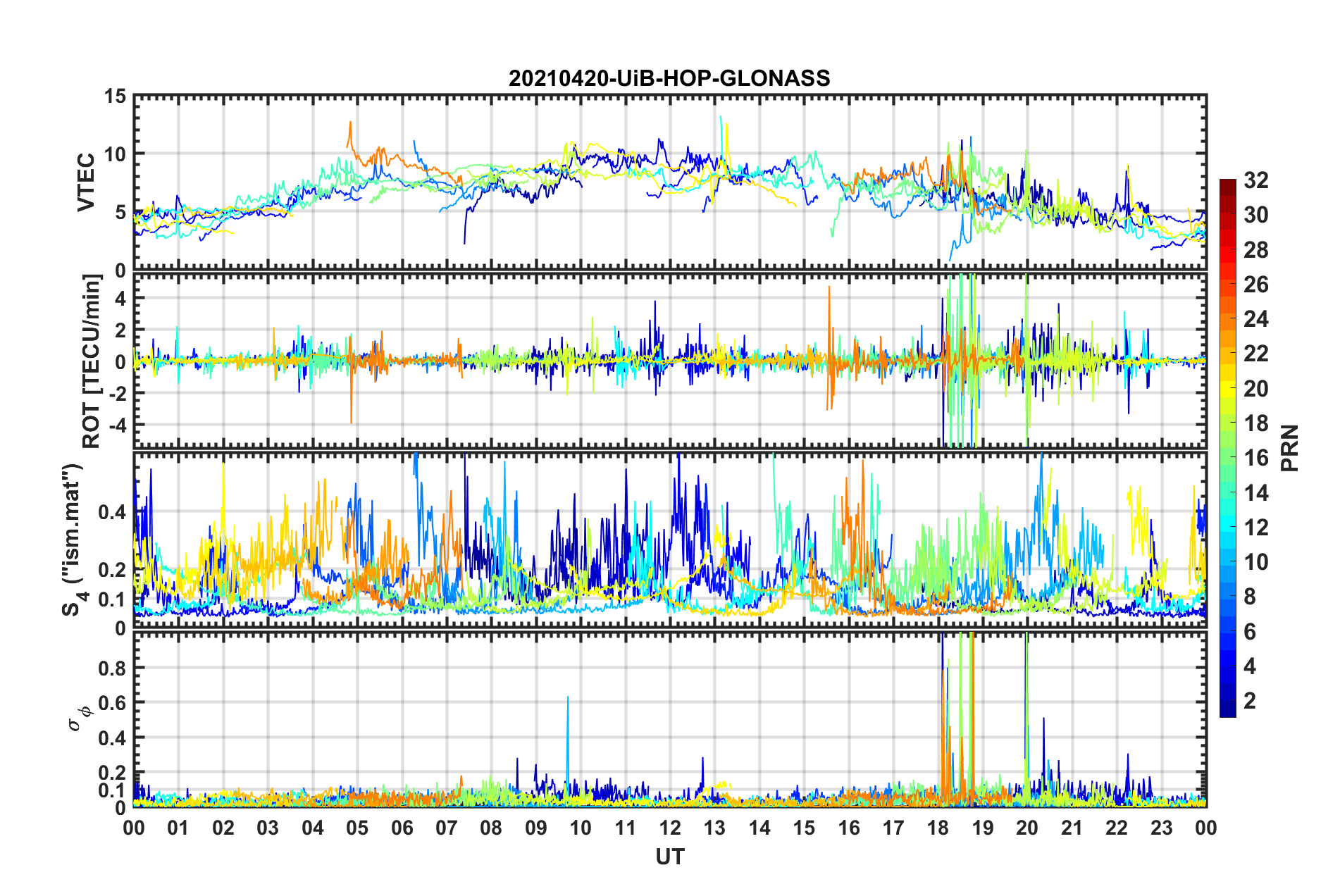Image resolution: width=1340 pixels, height=896 pixels.
Task: Click the UT hour tick label 17
Action: [x=893, y=828]
